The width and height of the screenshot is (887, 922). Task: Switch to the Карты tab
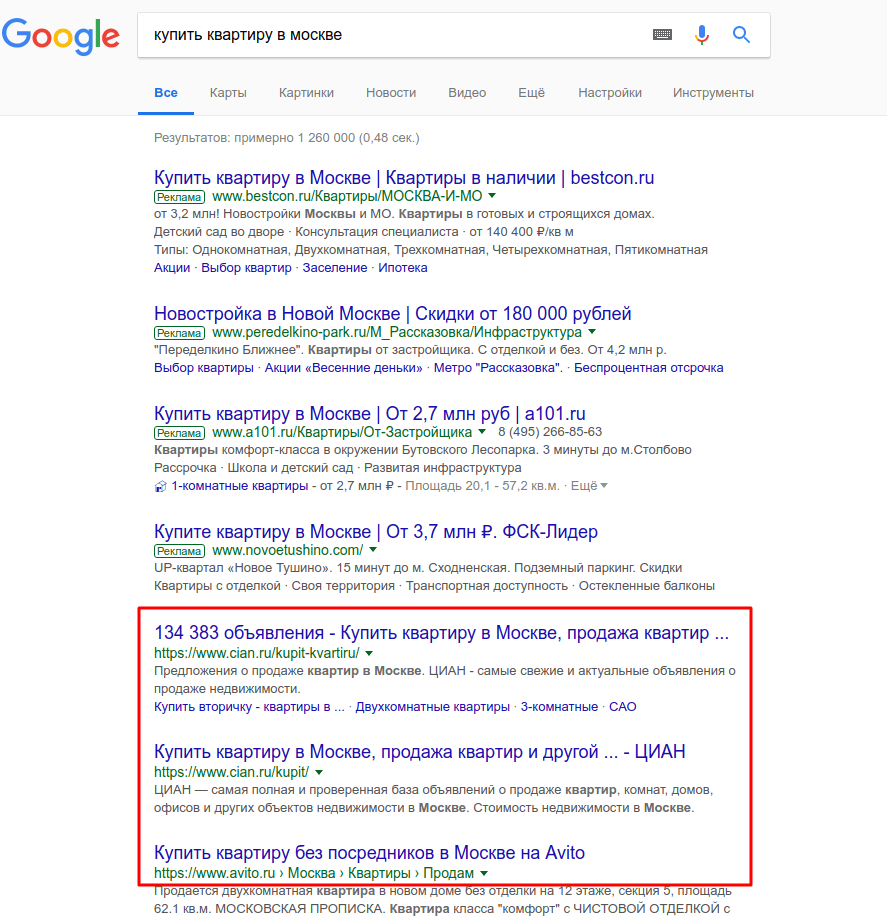click(228, 92)
